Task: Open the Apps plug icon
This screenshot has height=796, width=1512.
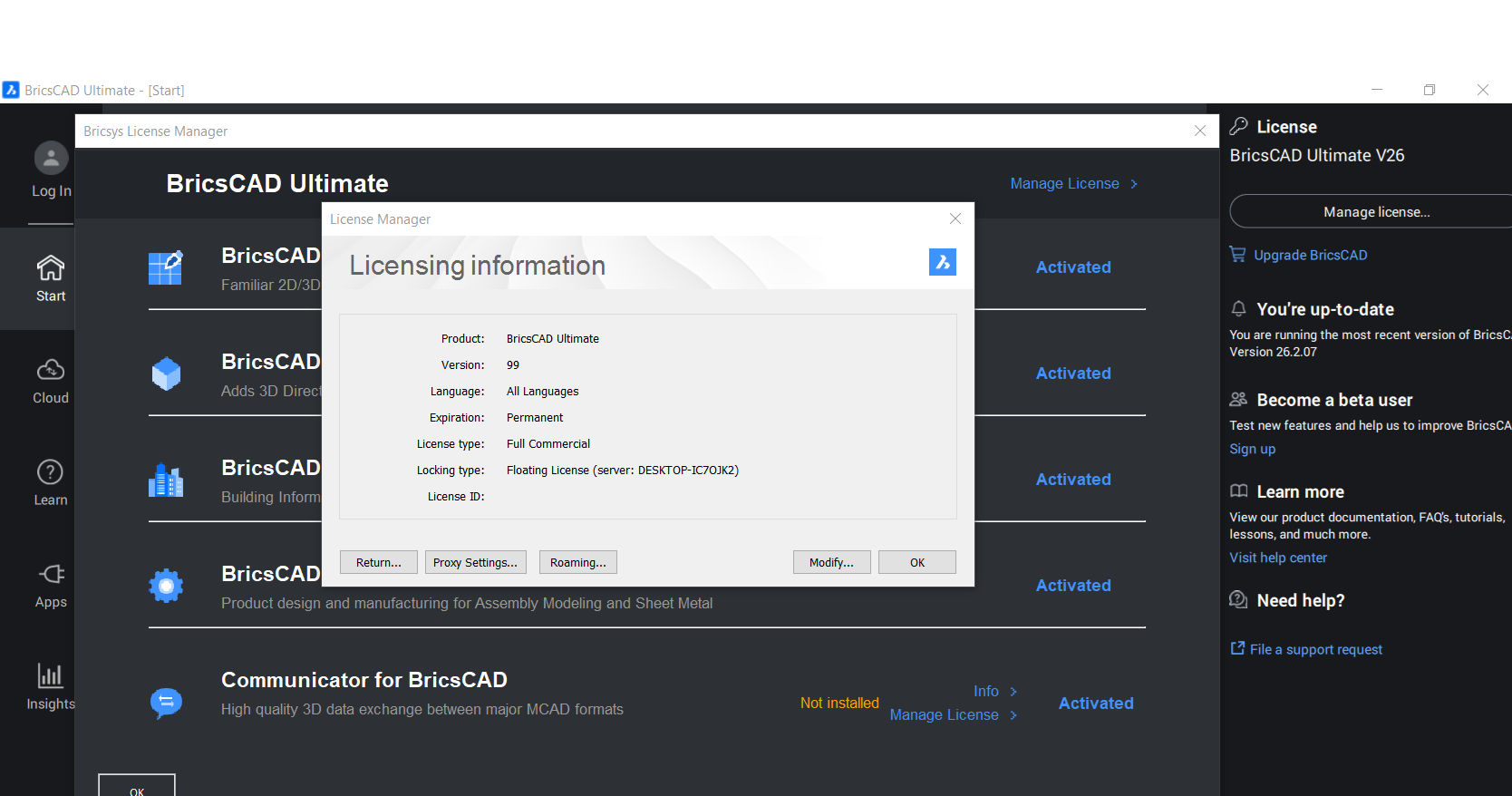Action: 51,574
